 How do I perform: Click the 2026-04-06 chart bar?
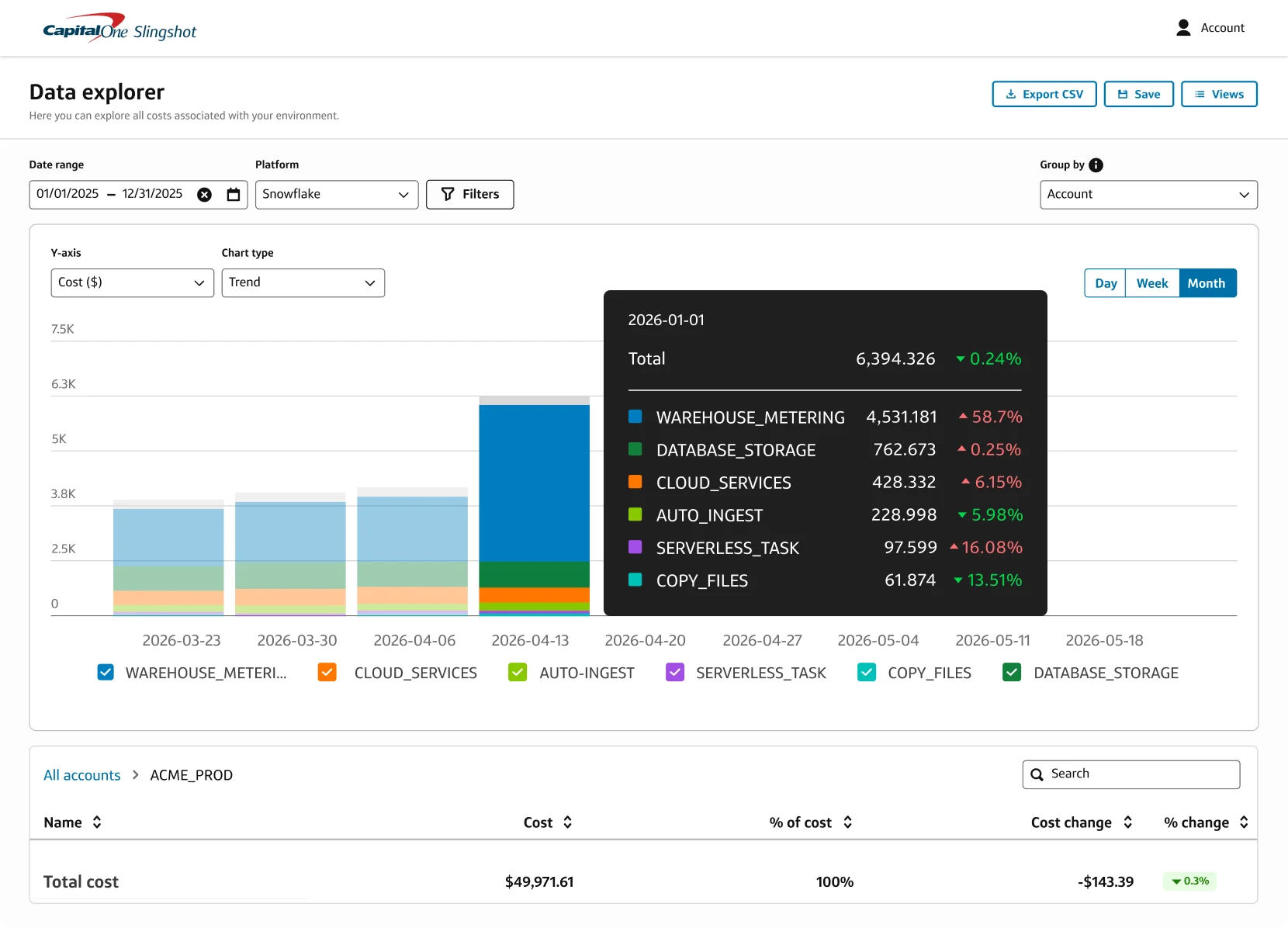pos(412,552)
